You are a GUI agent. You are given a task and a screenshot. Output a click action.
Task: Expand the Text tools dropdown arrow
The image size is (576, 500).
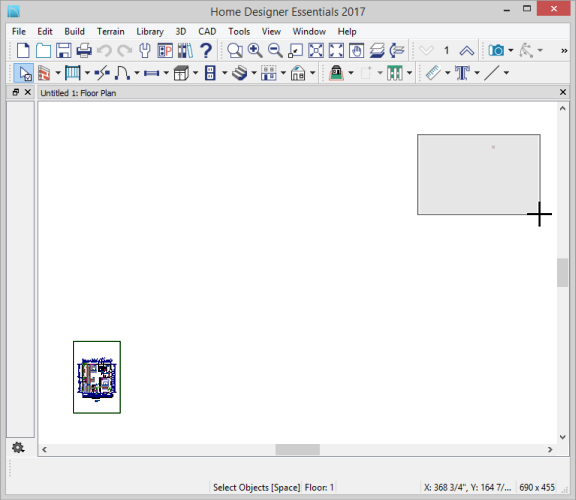pos(477,73)
